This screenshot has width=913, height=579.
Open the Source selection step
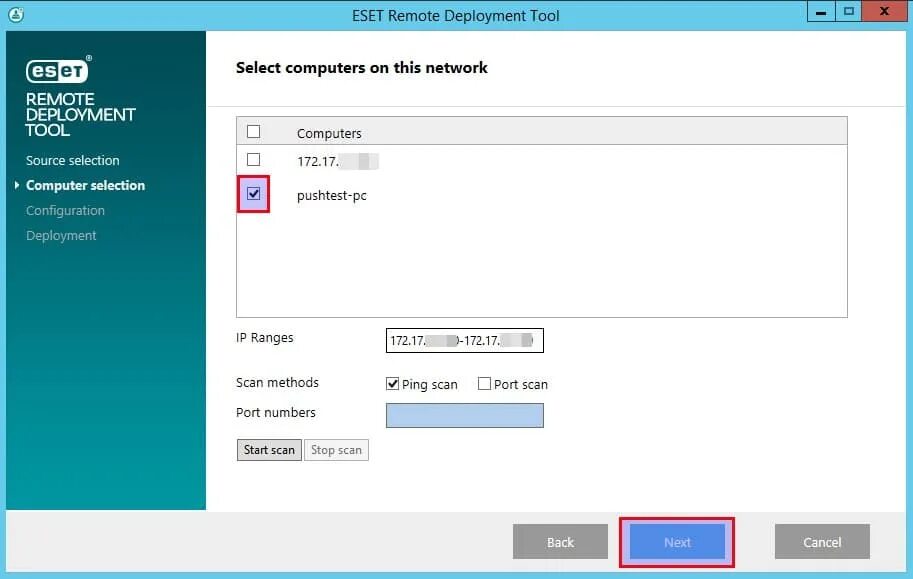point(73,160)
